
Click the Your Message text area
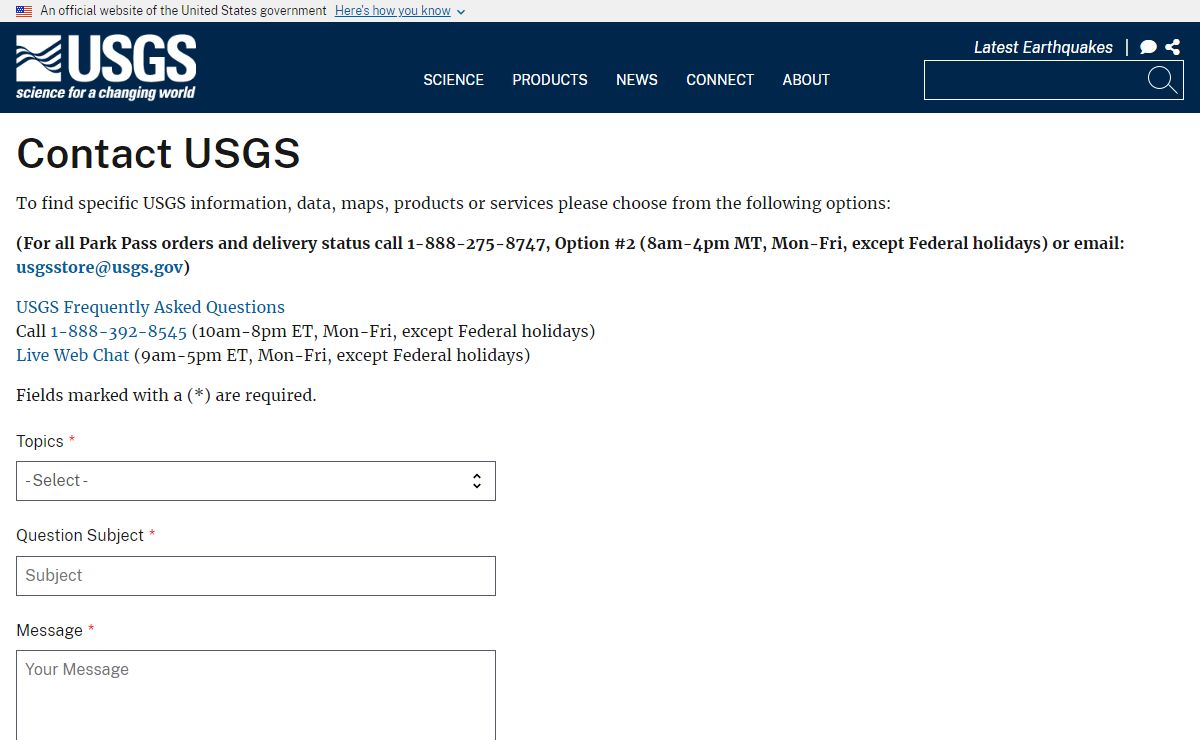256,695
